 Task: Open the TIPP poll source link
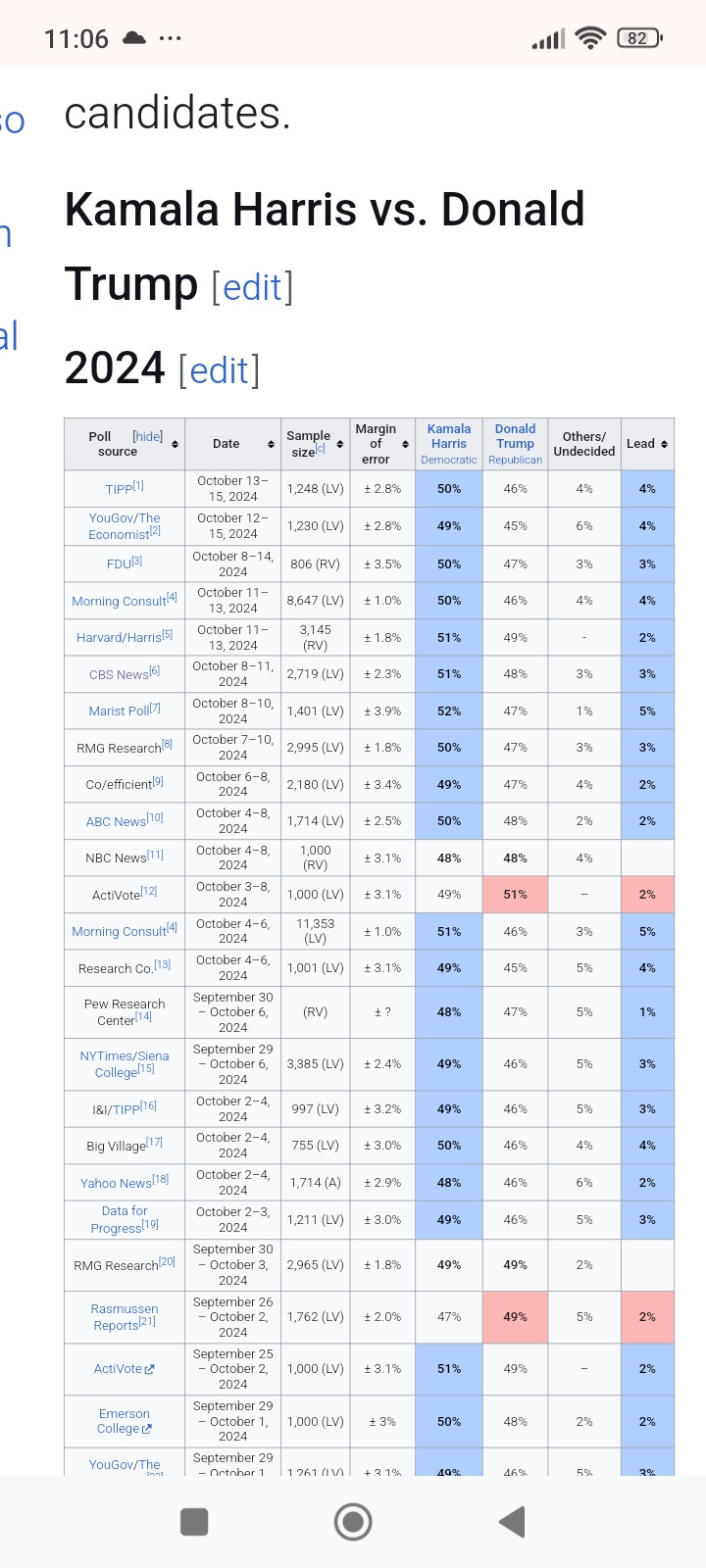[x=119, y=489]
